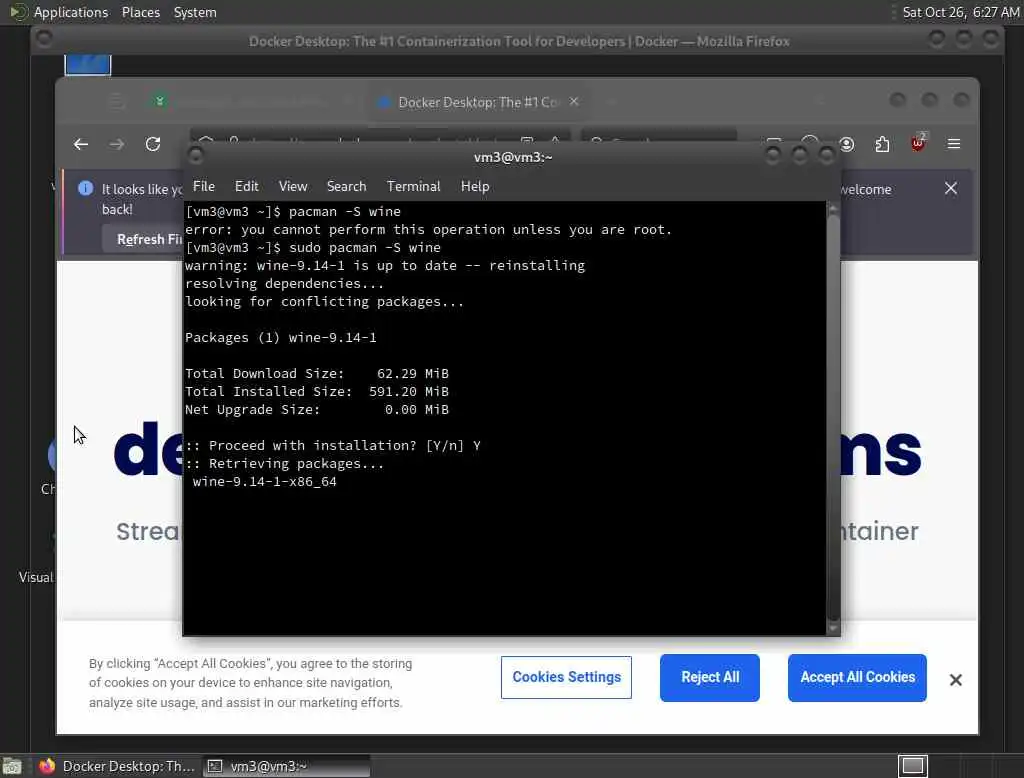This screenshot has width=1024, height=778.
Task: Open Firefox extensions puzzle icon
Action: (882, 144)
